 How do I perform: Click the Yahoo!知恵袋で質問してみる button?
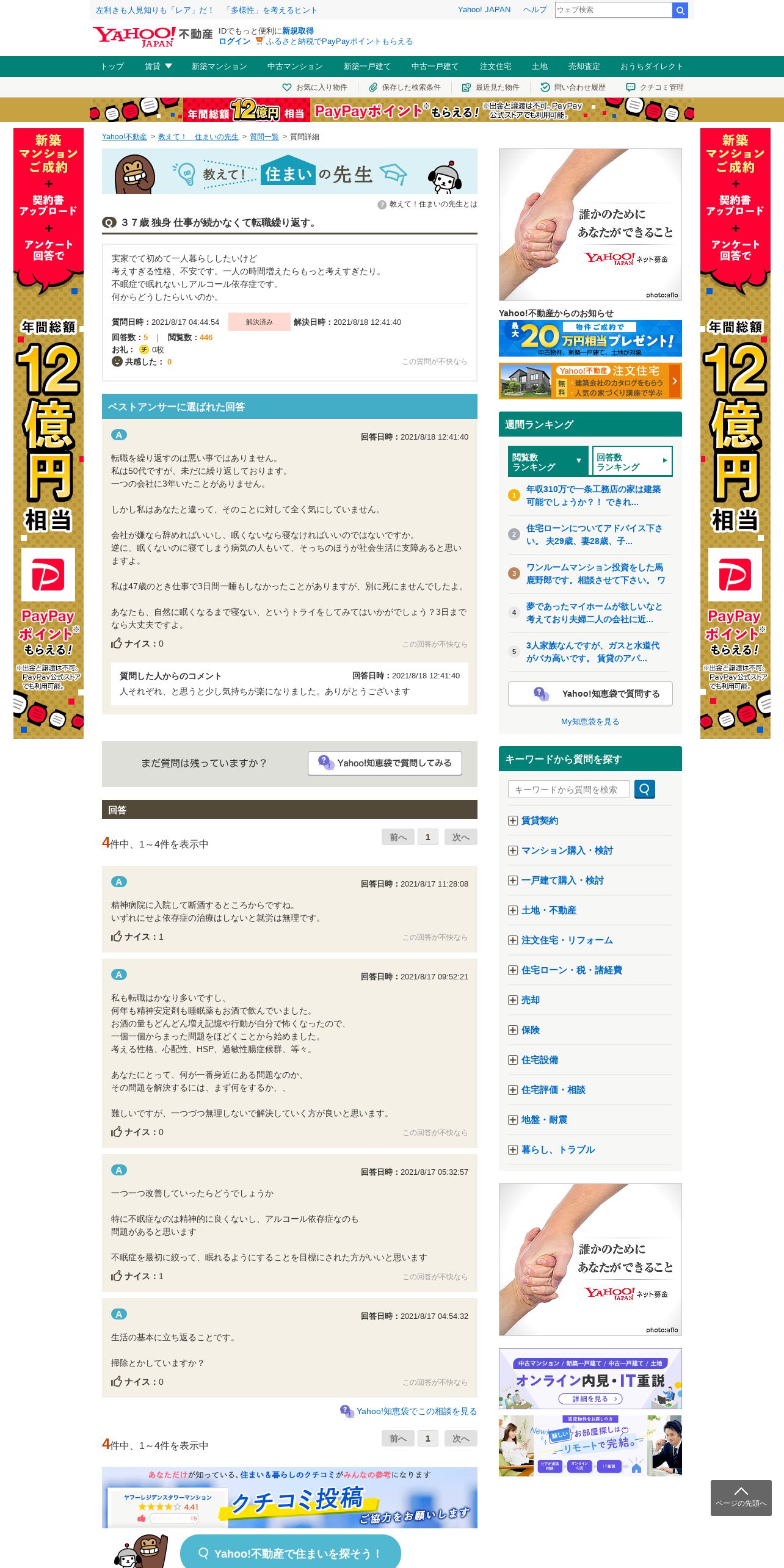pos(385,763)
